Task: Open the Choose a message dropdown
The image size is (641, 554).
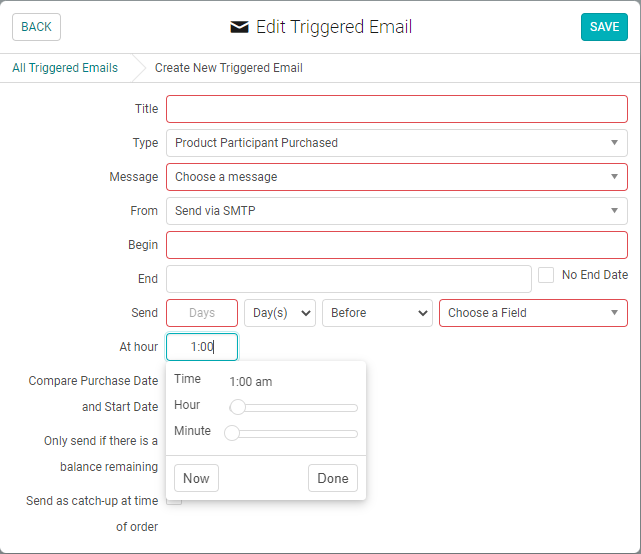Action: [x=397, y=177]
